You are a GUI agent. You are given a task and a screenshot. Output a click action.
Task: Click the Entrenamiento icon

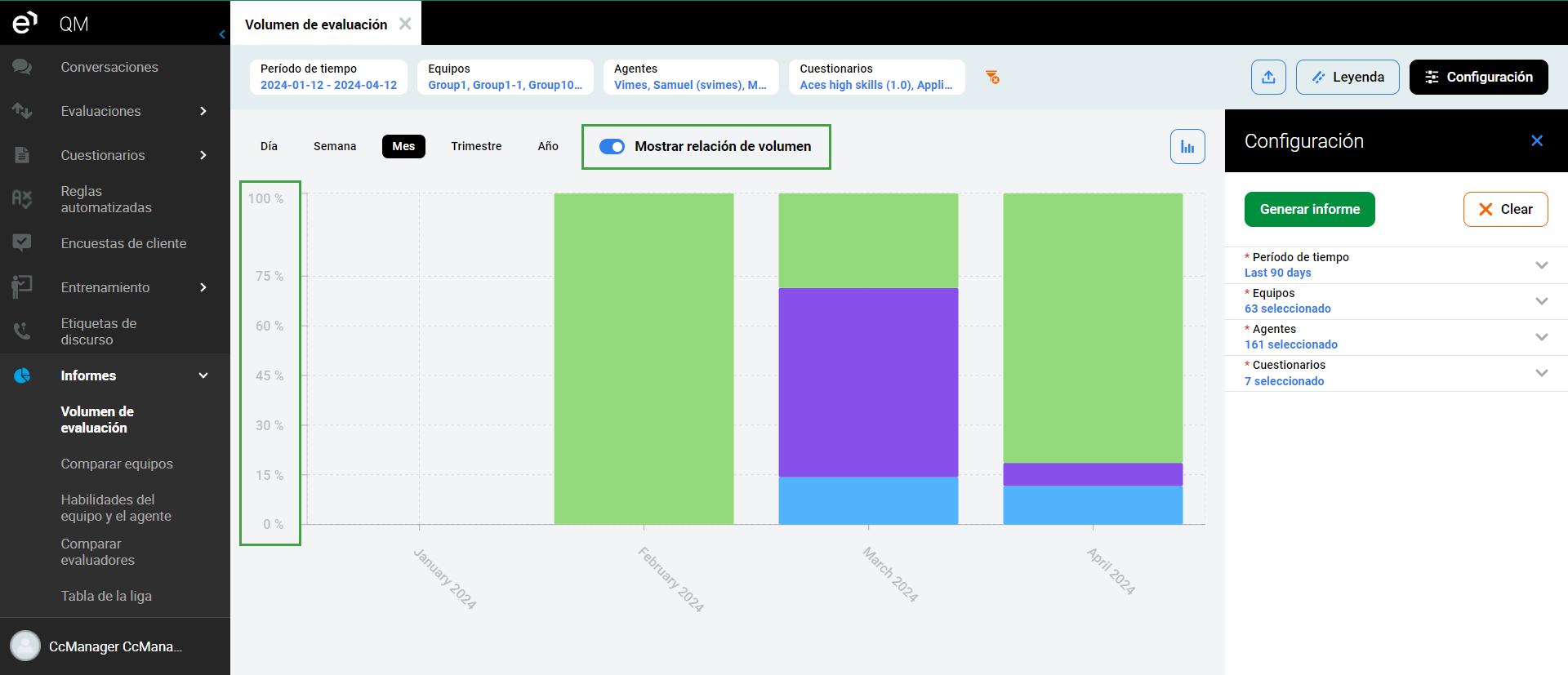[x=22, y=287]
